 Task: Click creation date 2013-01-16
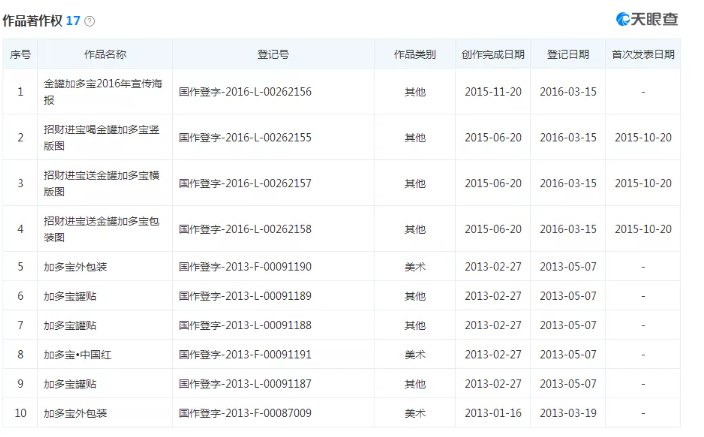pyautogui.click(x=493, y=413)
